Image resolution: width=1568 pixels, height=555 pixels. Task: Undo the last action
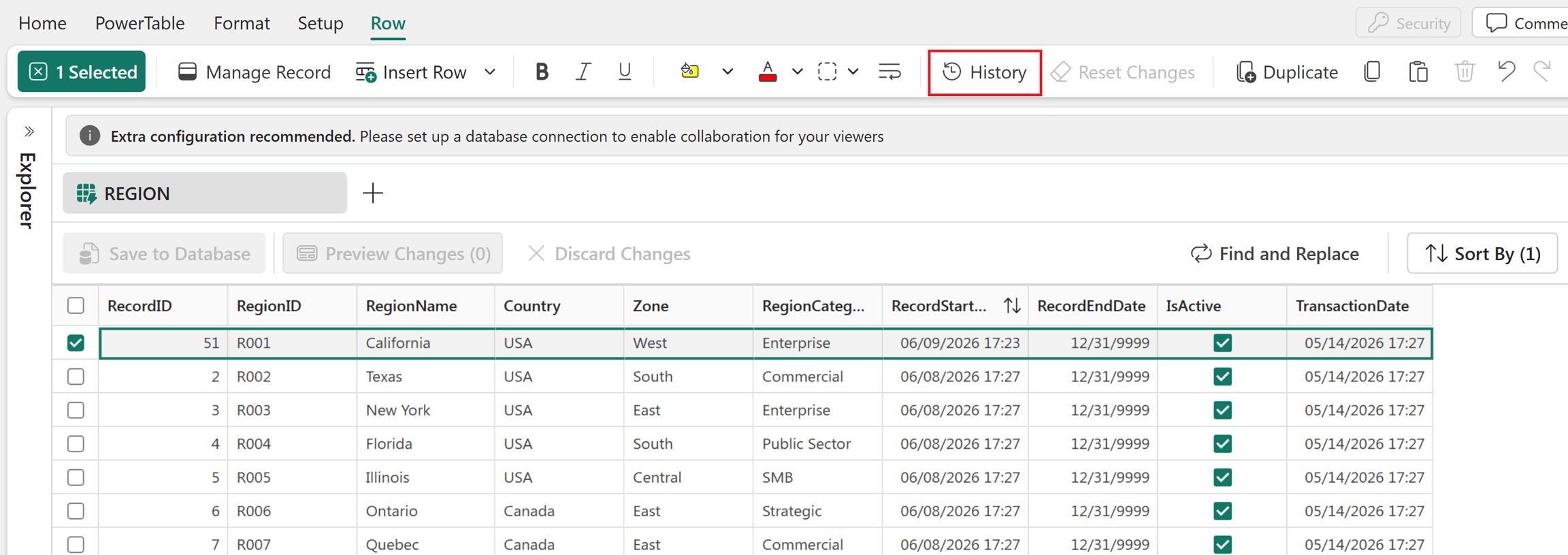(1507, 72)
